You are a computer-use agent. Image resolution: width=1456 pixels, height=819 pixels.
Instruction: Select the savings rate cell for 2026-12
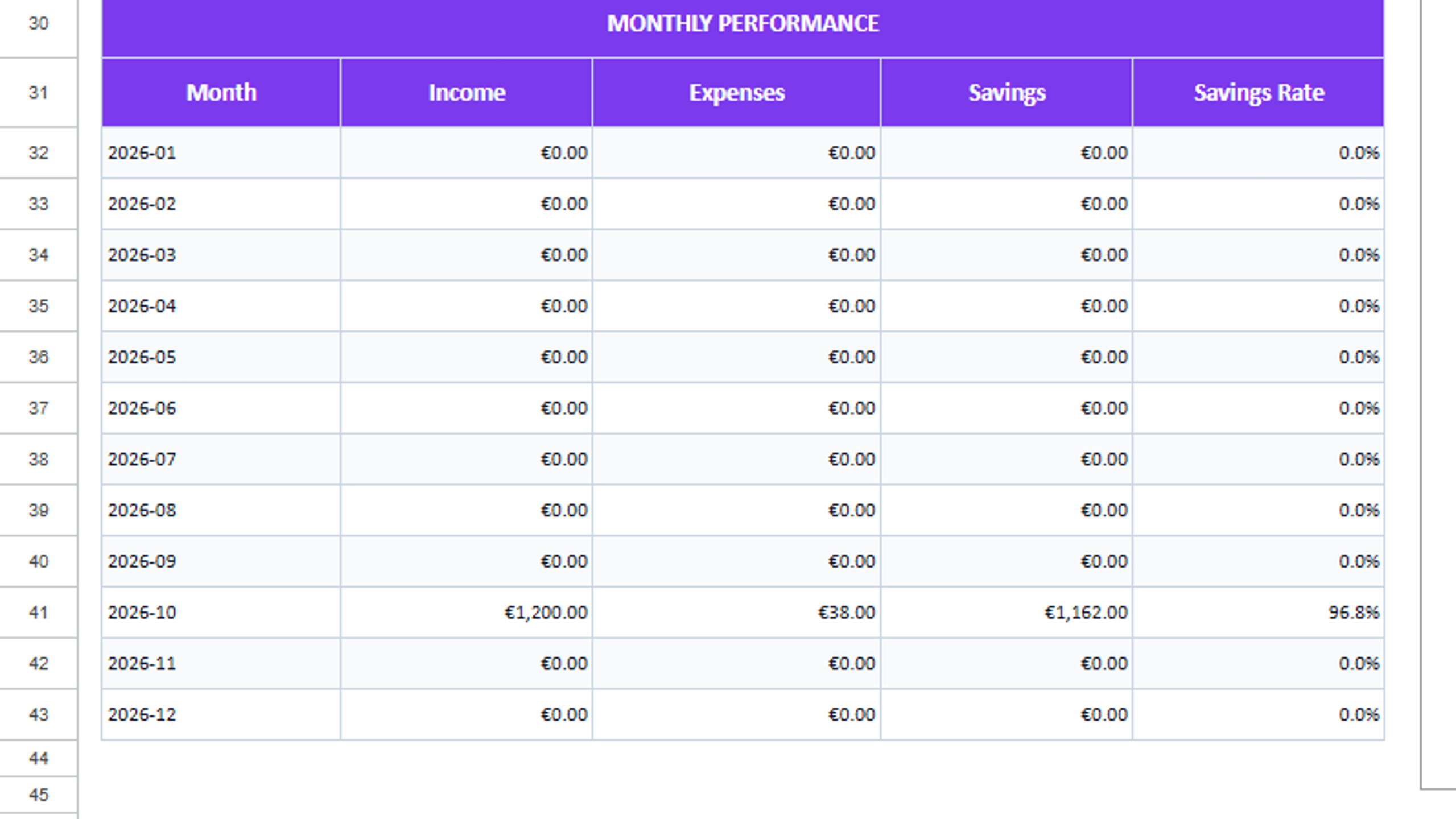(x=1259, y=714)
